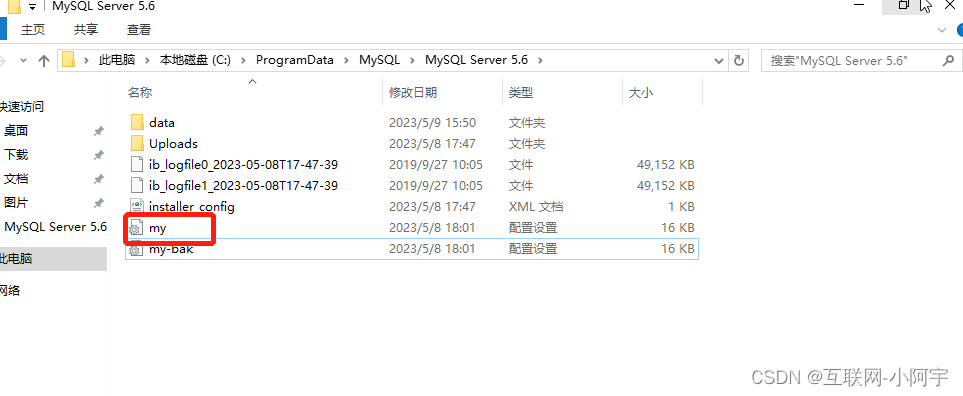This screenshot has width=963, height=396.
Task: Open the quick access toolbar dropdown arrow
Action: (33, 7)
